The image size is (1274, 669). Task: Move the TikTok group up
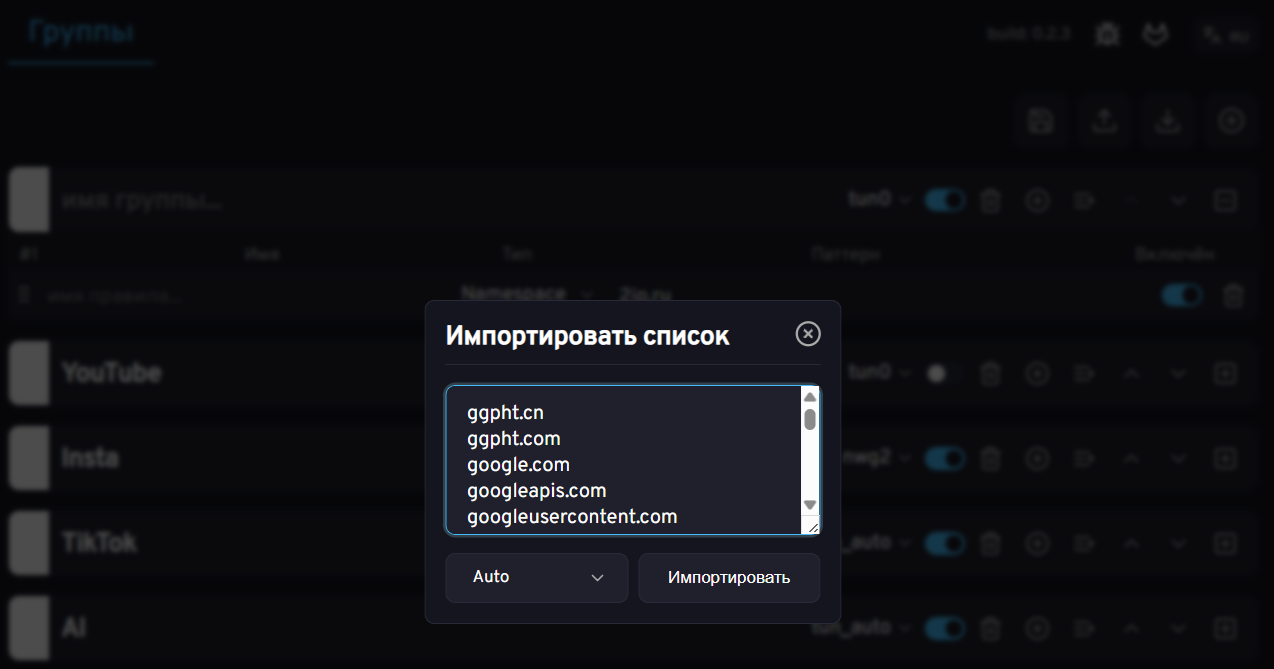point(1131,544)
